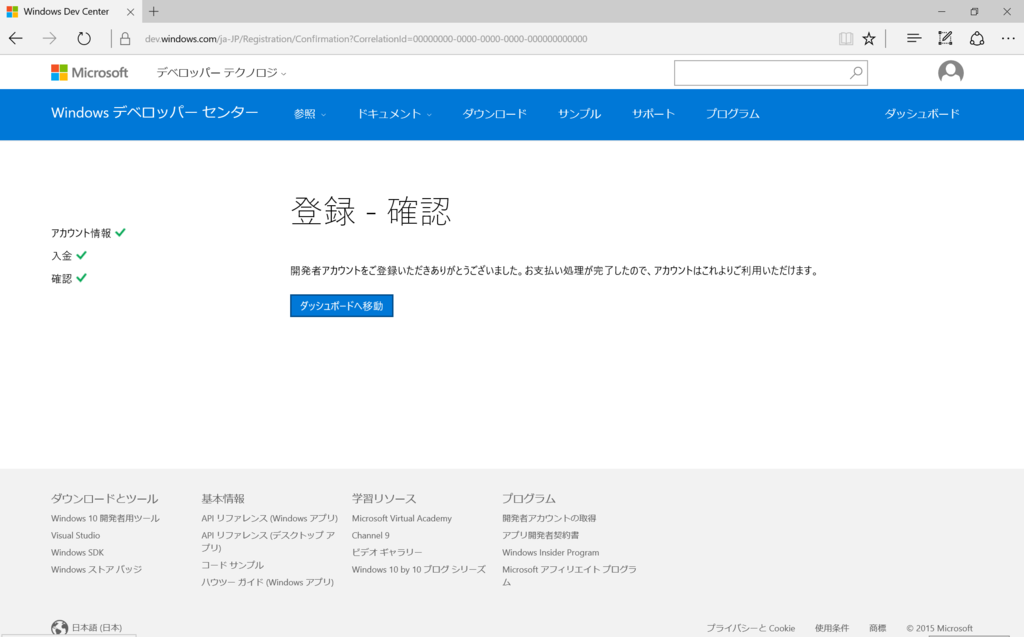
Task: Open 開発者アカウントの取得 footer link
Action: (549, 518)
